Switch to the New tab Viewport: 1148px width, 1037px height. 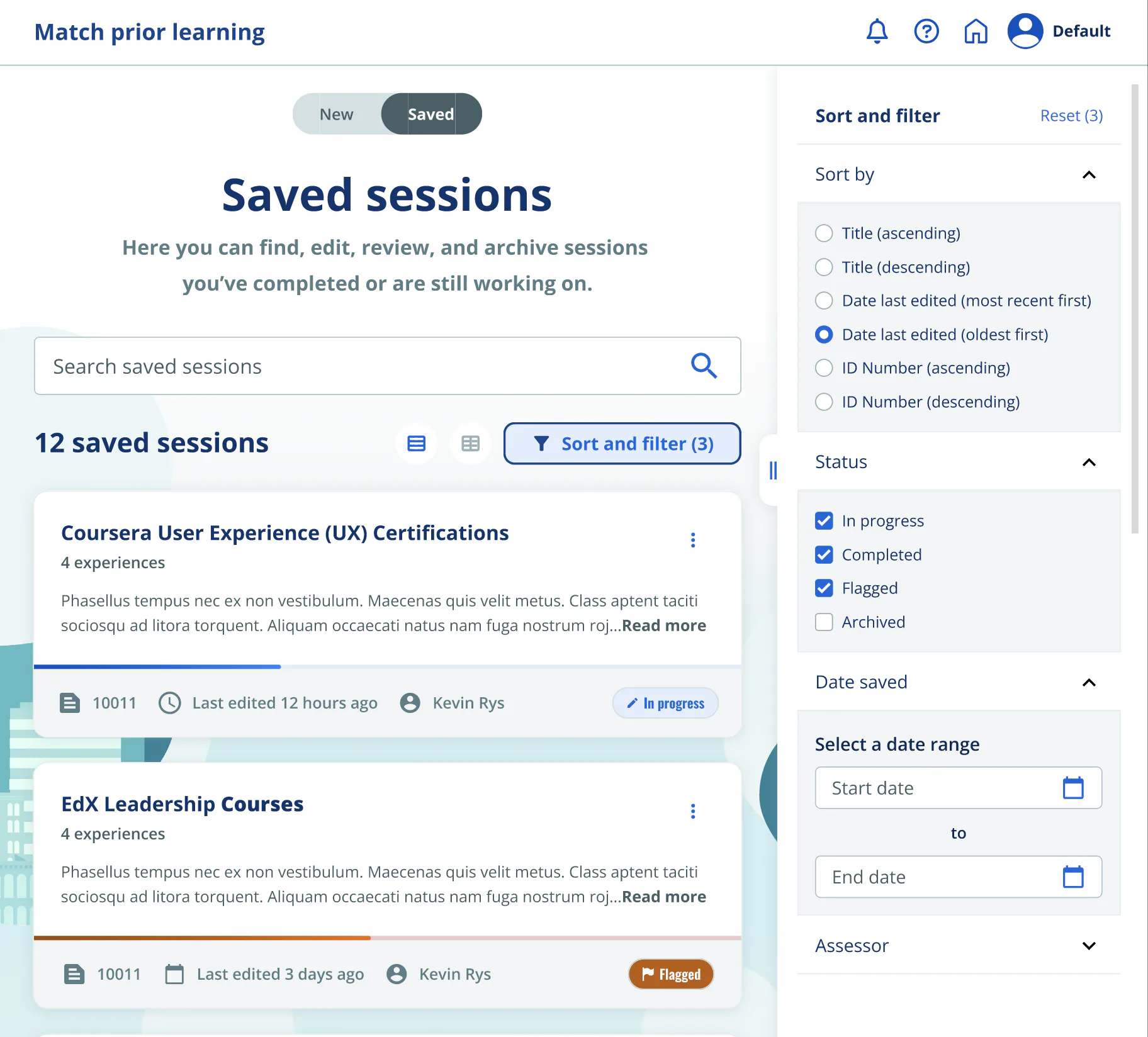[337, 114]
